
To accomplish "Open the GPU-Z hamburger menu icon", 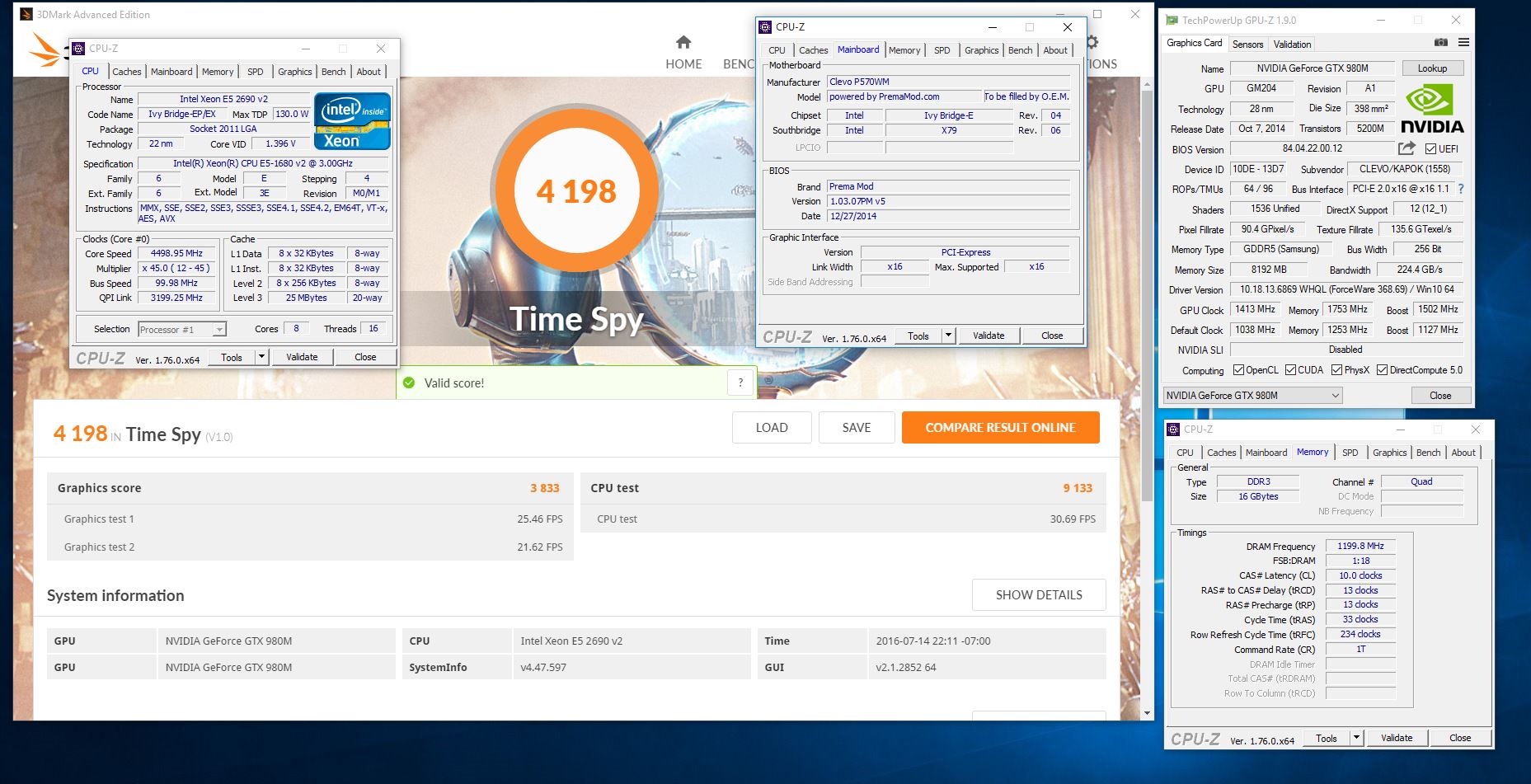I will [x=1463, y=43].
